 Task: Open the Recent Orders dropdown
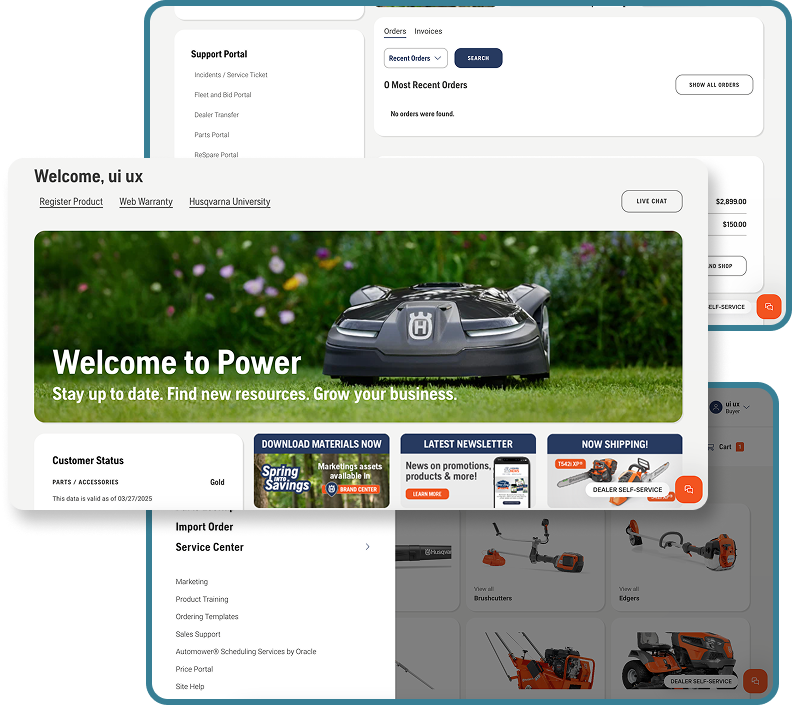(x=416, y=58)
